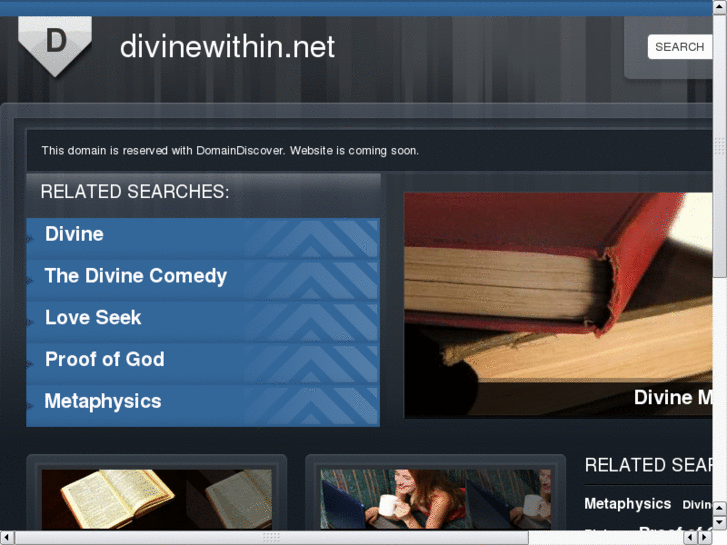Viewport: 727px width, 545px height.
Task: Click the lower Metaphysics link near the bottom-right
Action: coord(627,504)
